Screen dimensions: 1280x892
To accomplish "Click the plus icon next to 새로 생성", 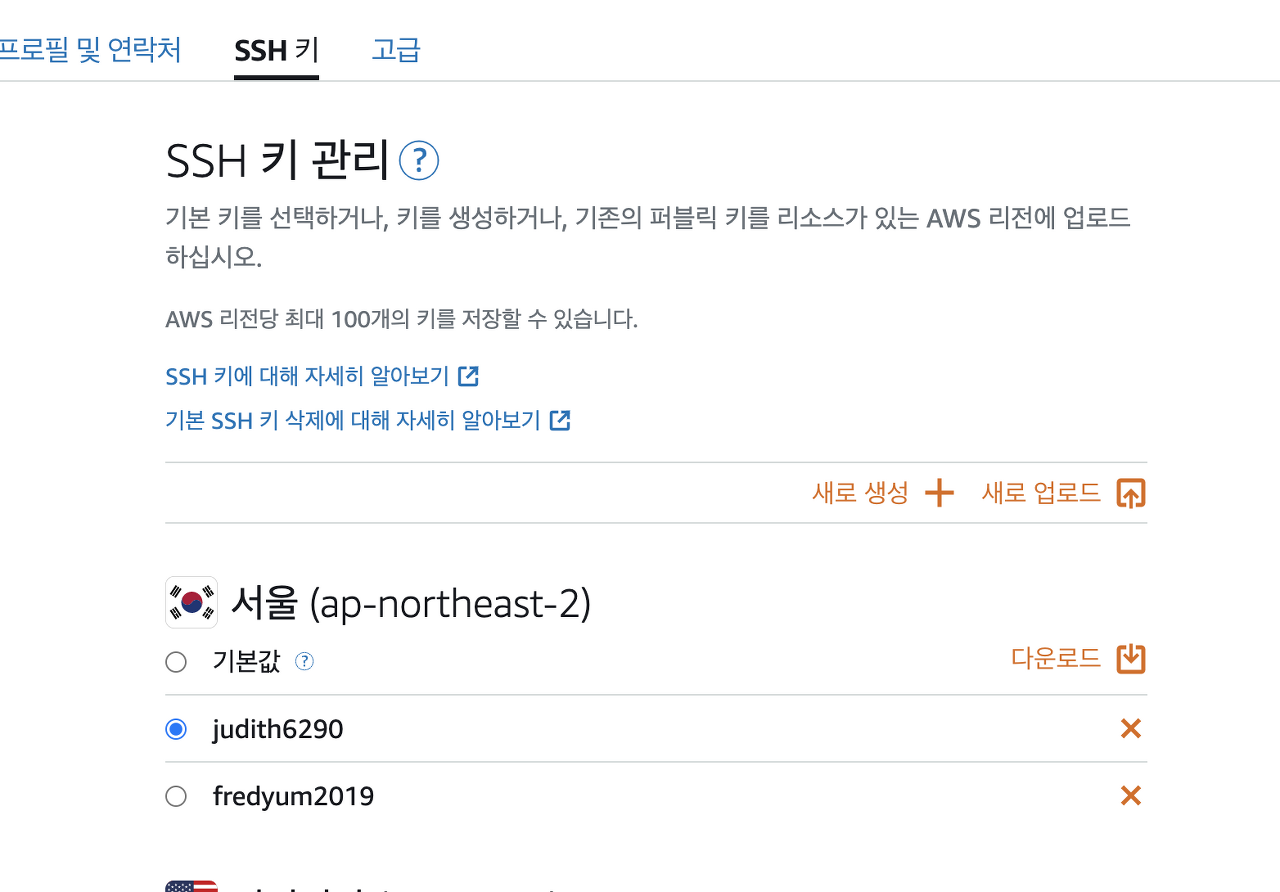I will tap(939, 493).
